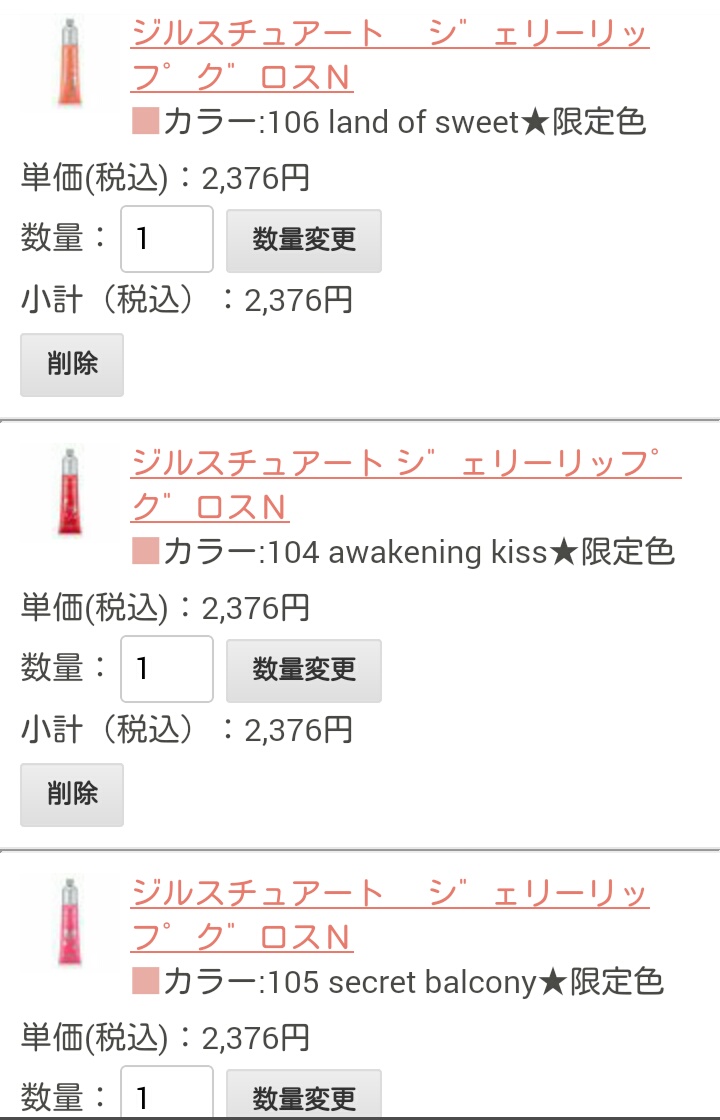This screenshot has width=720, height=1120.
Task: Open product link for 104 awakening kiss
Action: pos(406,485)
